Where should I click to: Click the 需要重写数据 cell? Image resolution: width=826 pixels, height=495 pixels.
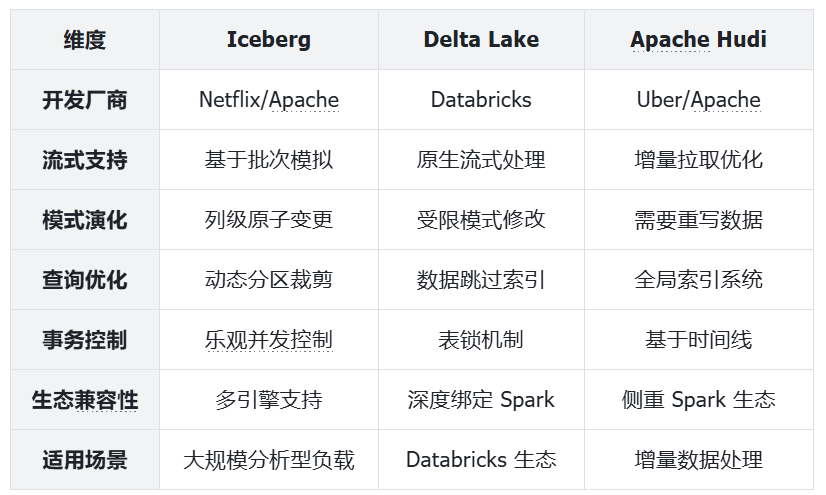[x=698, y=220]
